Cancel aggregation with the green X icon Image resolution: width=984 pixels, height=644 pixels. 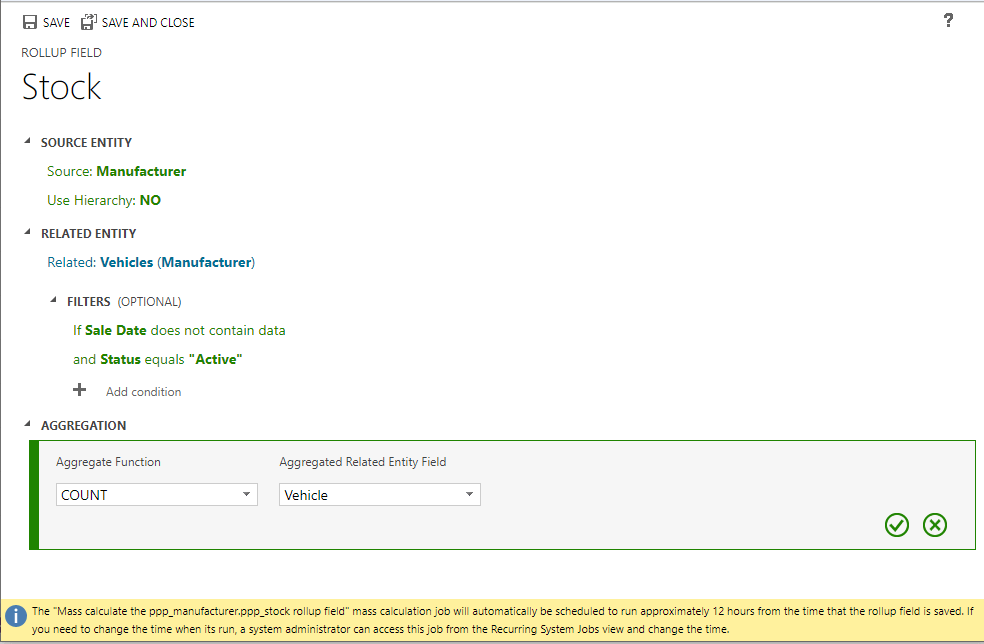coord(935,525)
